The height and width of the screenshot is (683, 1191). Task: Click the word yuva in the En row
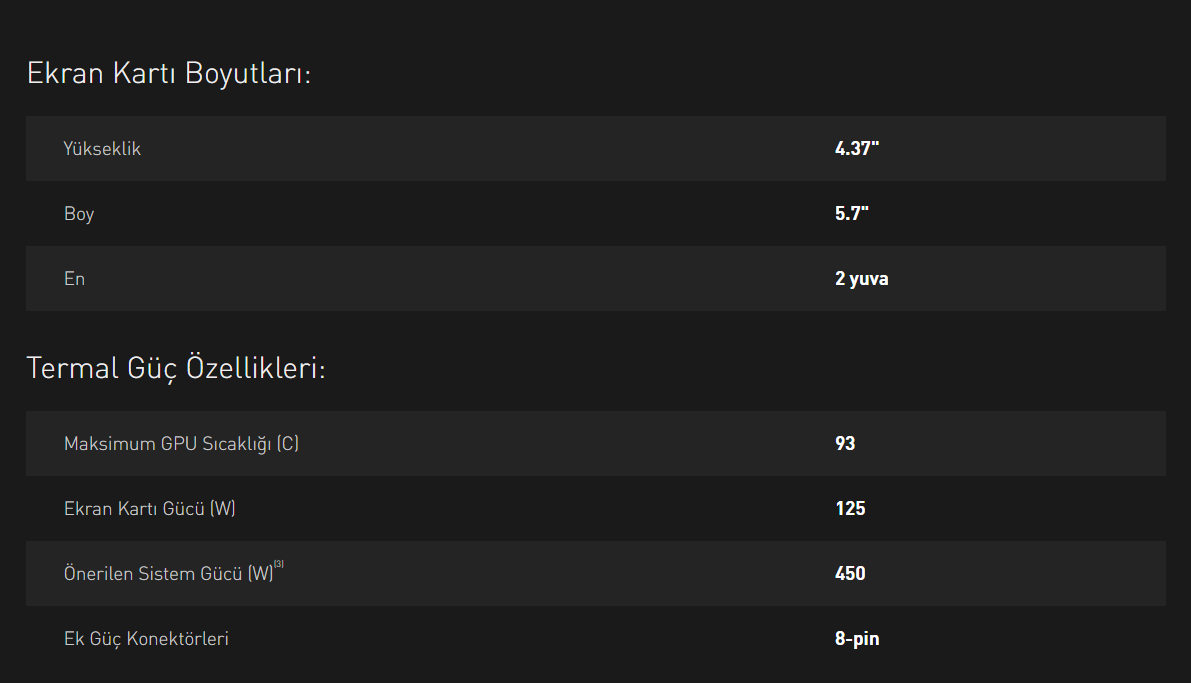869,279
